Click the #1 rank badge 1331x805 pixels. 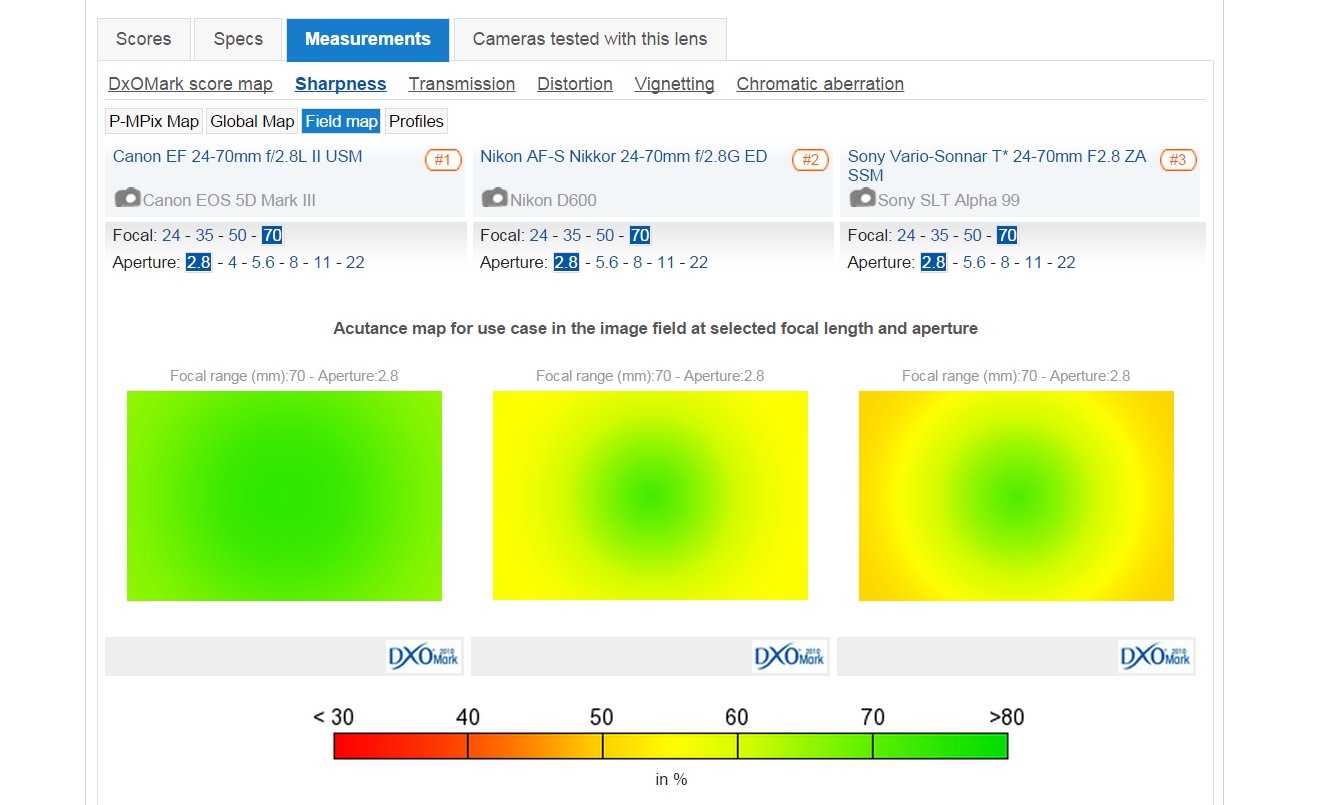coord(443,160)
